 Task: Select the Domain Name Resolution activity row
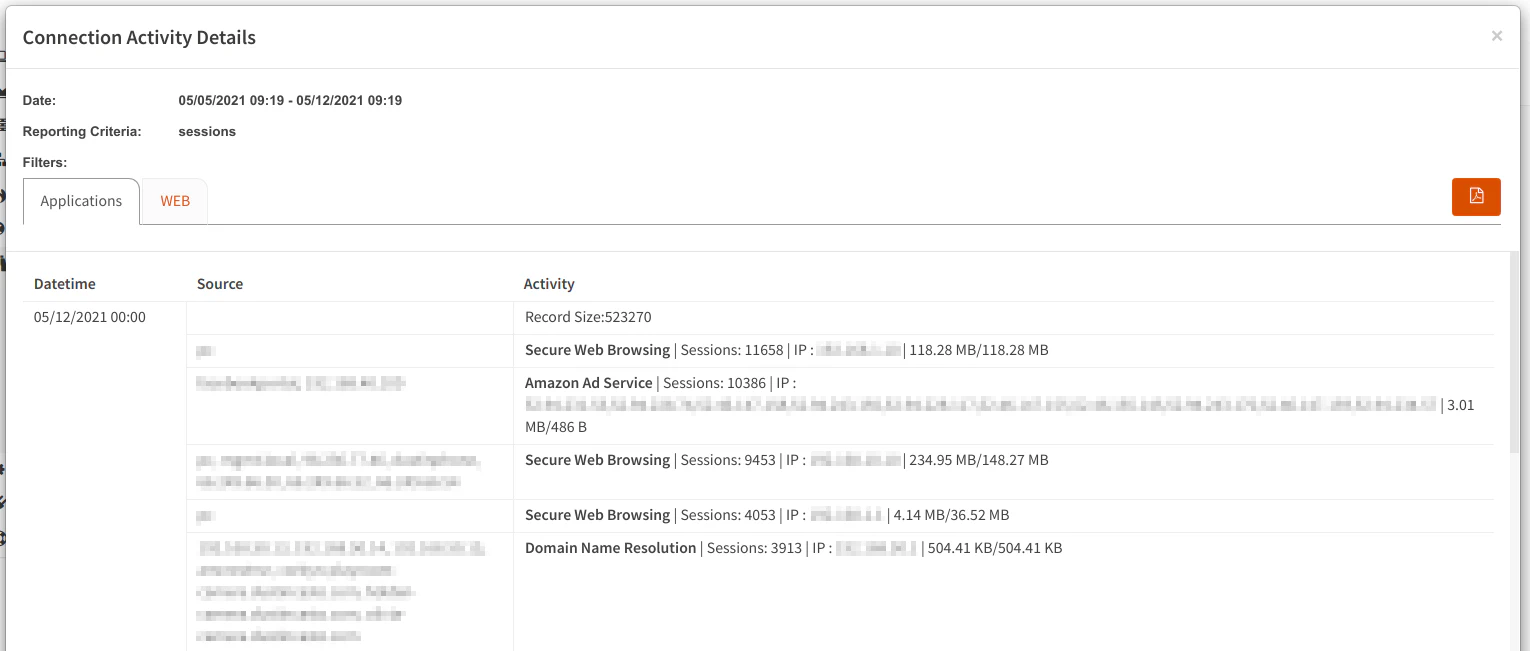(840, 592)
